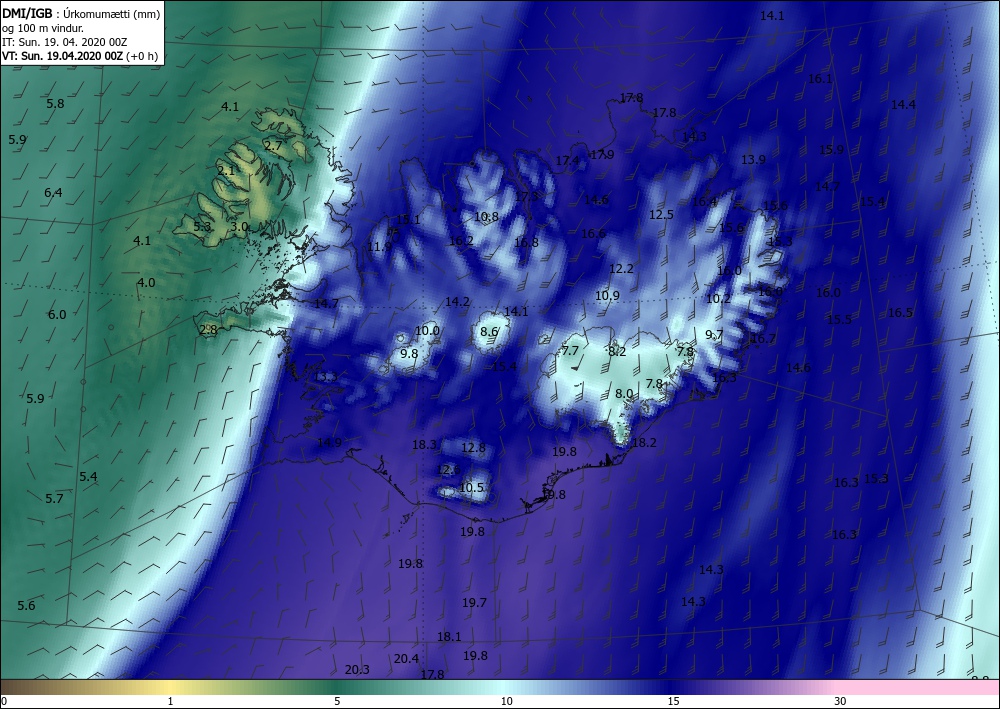This screenshot has width=1000, height=709.
Task: Pick the yellow section of the color scale
Action: (169, 687)
